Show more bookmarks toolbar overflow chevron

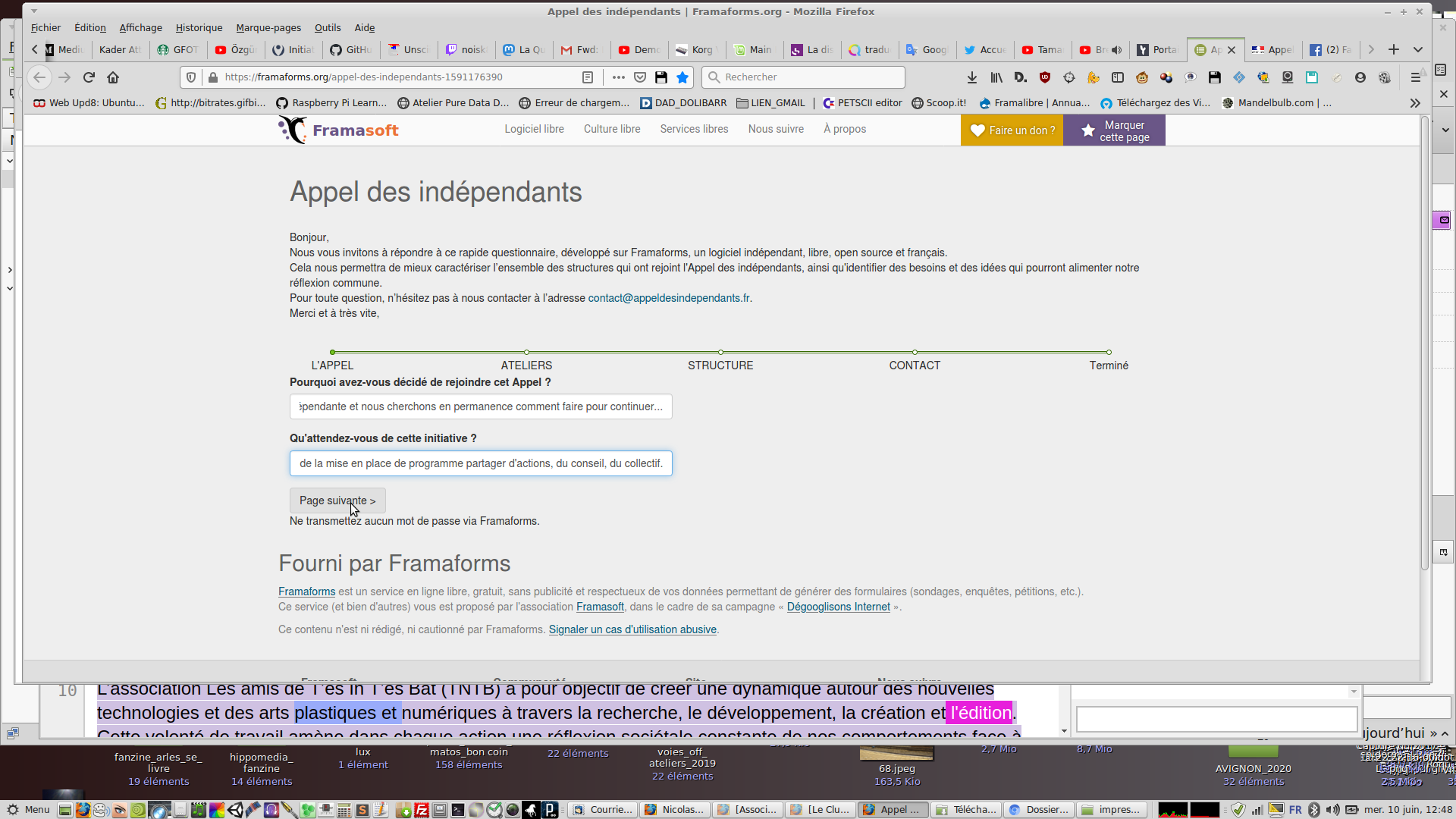[x=1415, y=103]
